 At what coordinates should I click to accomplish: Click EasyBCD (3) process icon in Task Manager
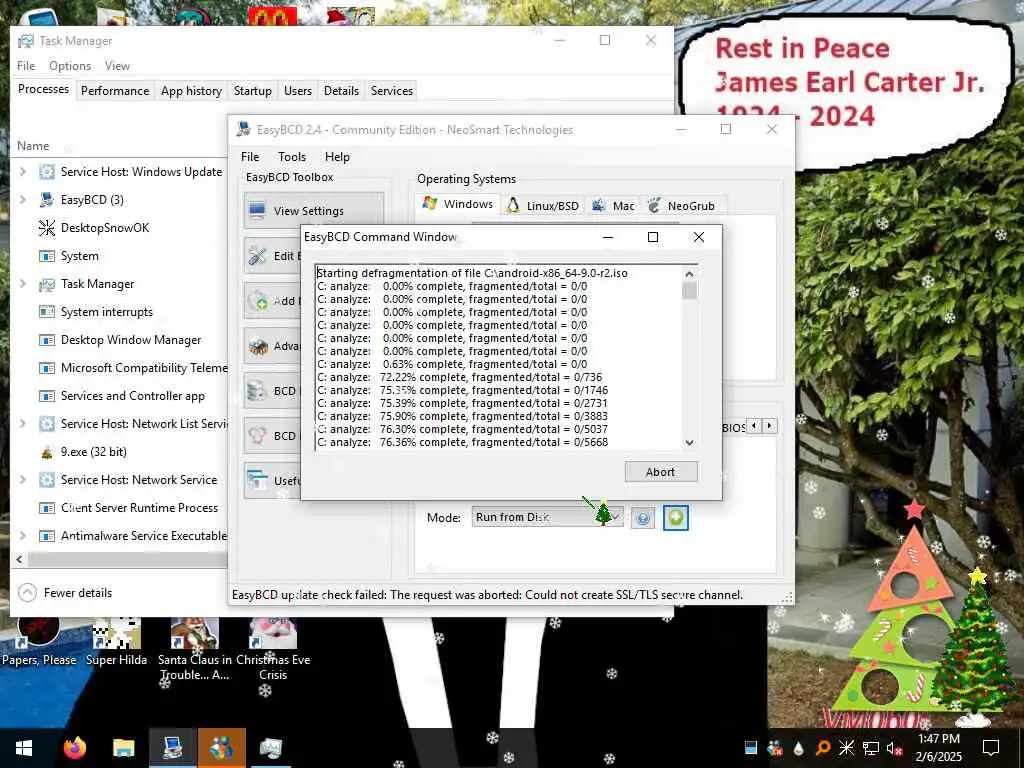[x=46, y=199]
